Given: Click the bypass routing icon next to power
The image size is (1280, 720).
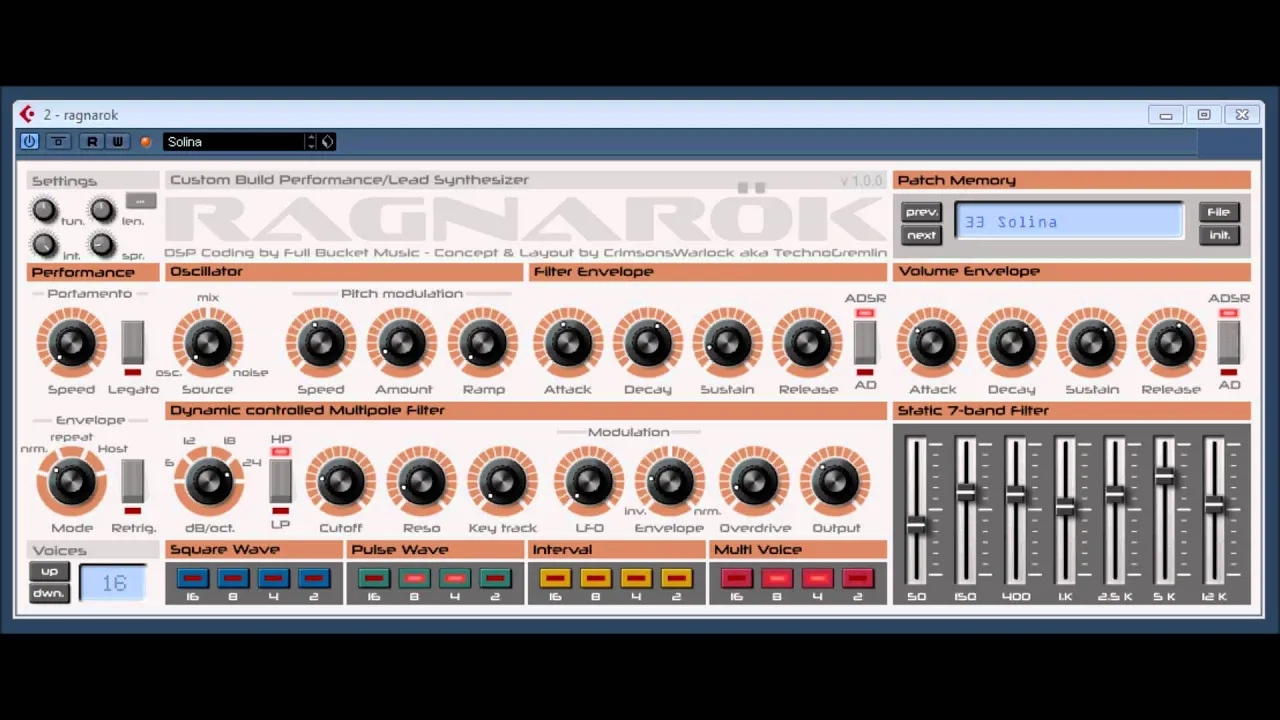Looking at the screenshot, I should [58, 142].
